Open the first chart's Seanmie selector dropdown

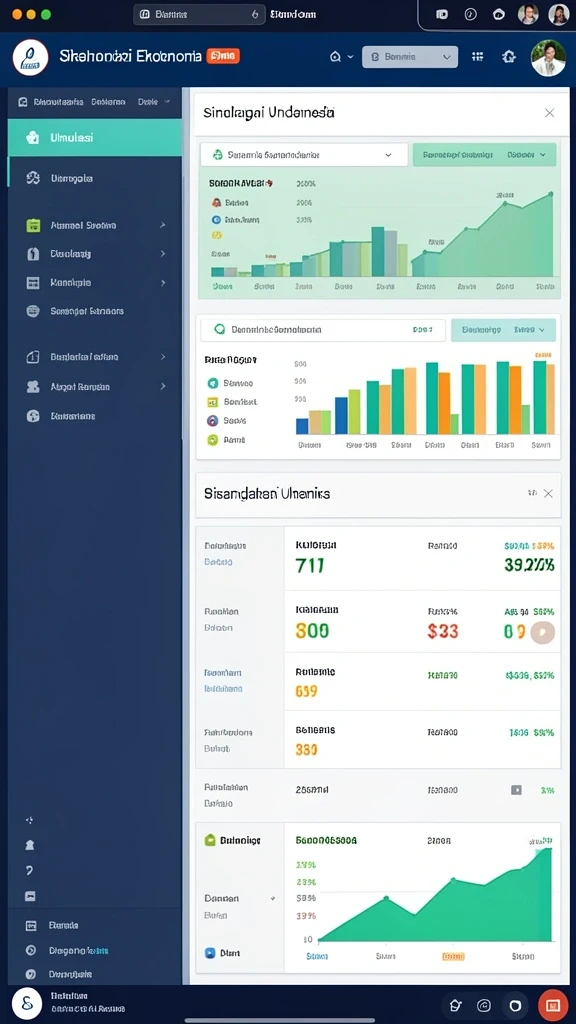[304, 155]
